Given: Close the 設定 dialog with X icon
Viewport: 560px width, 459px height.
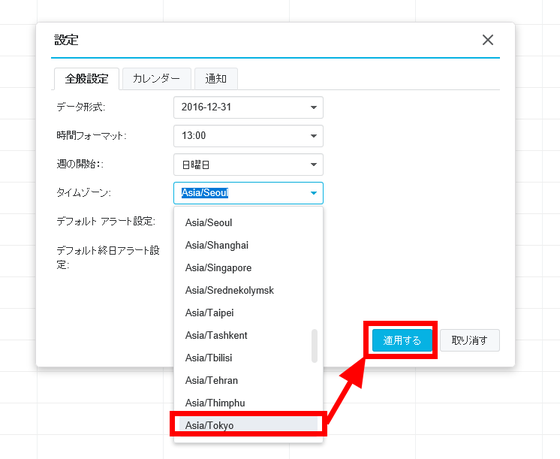Looking at the screenshot, I should pyautogui.click(x=488, y=40).
